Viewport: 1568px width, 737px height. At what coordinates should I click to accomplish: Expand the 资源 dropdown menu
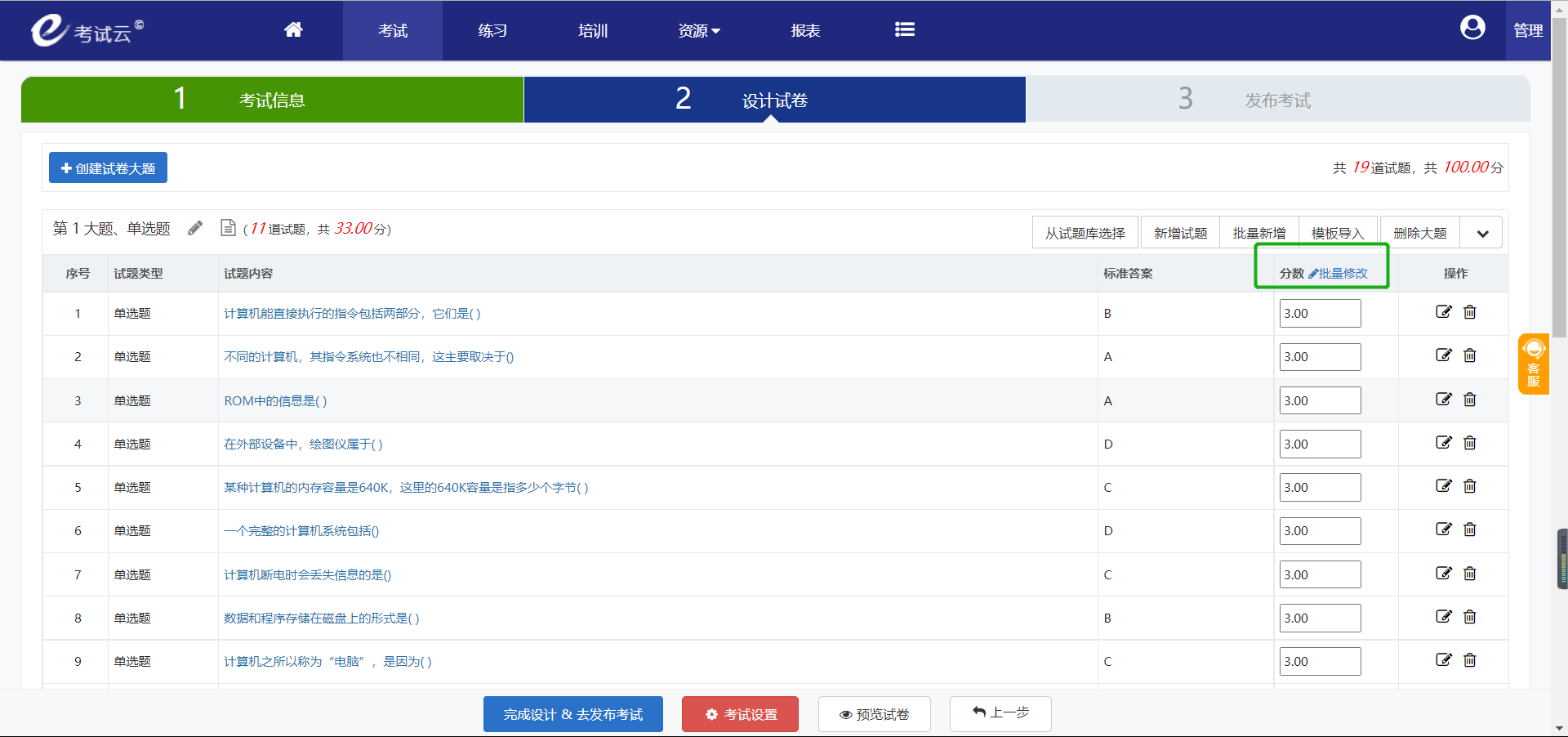click(x=699, y=30)
